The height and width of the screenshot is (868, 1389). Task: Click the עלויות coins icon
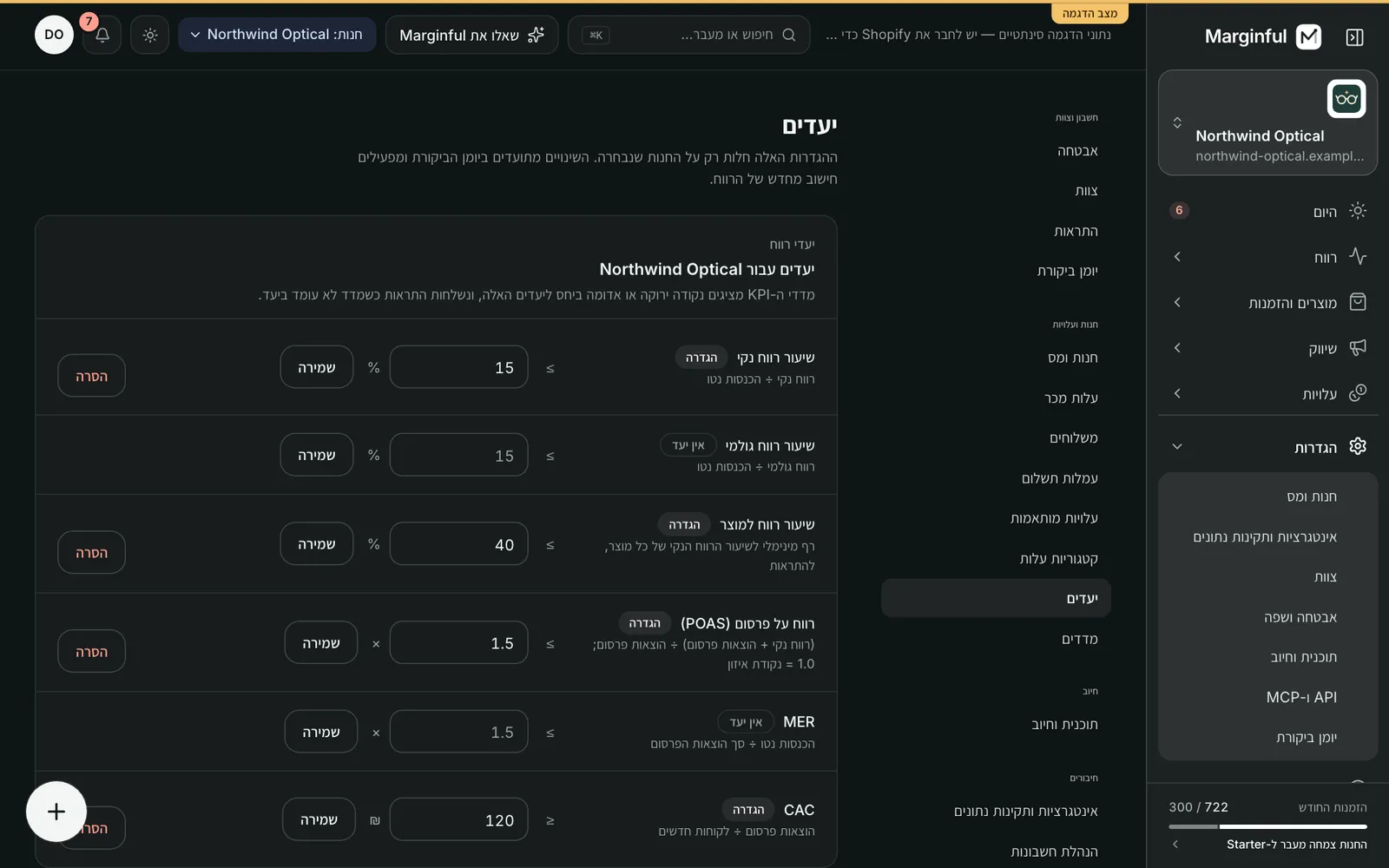(x=1358, y=393)
